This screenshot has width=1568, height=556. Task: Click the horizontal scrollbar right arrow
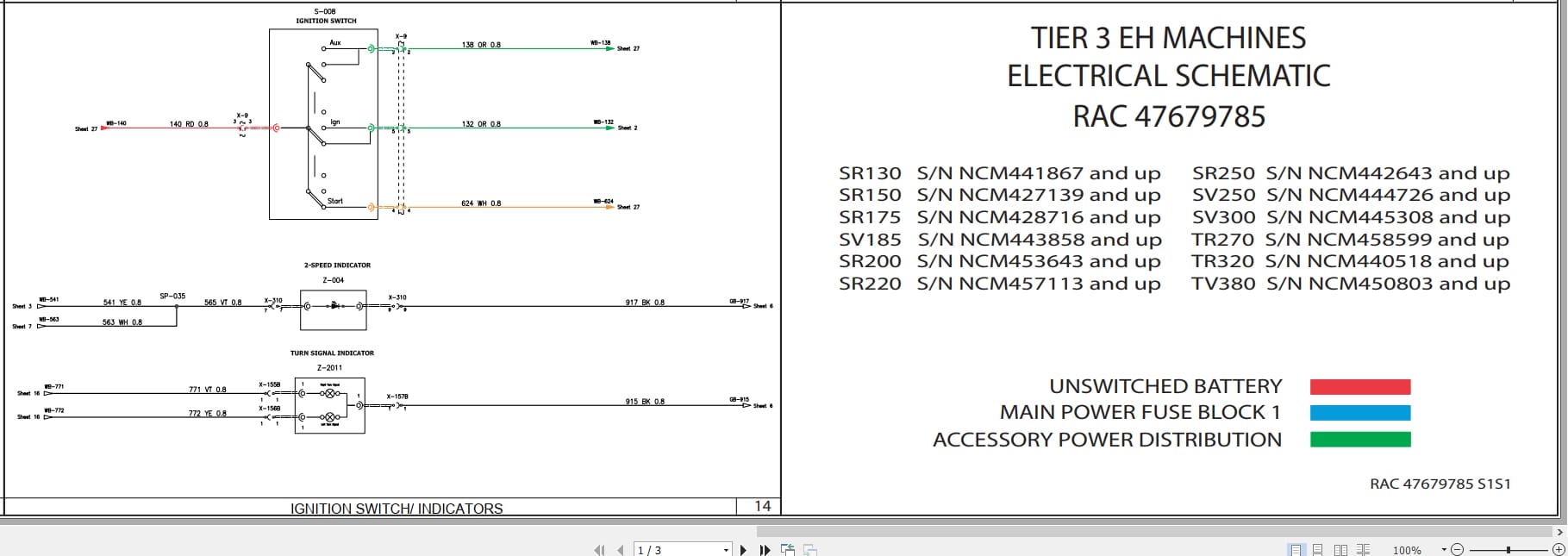1559,532
